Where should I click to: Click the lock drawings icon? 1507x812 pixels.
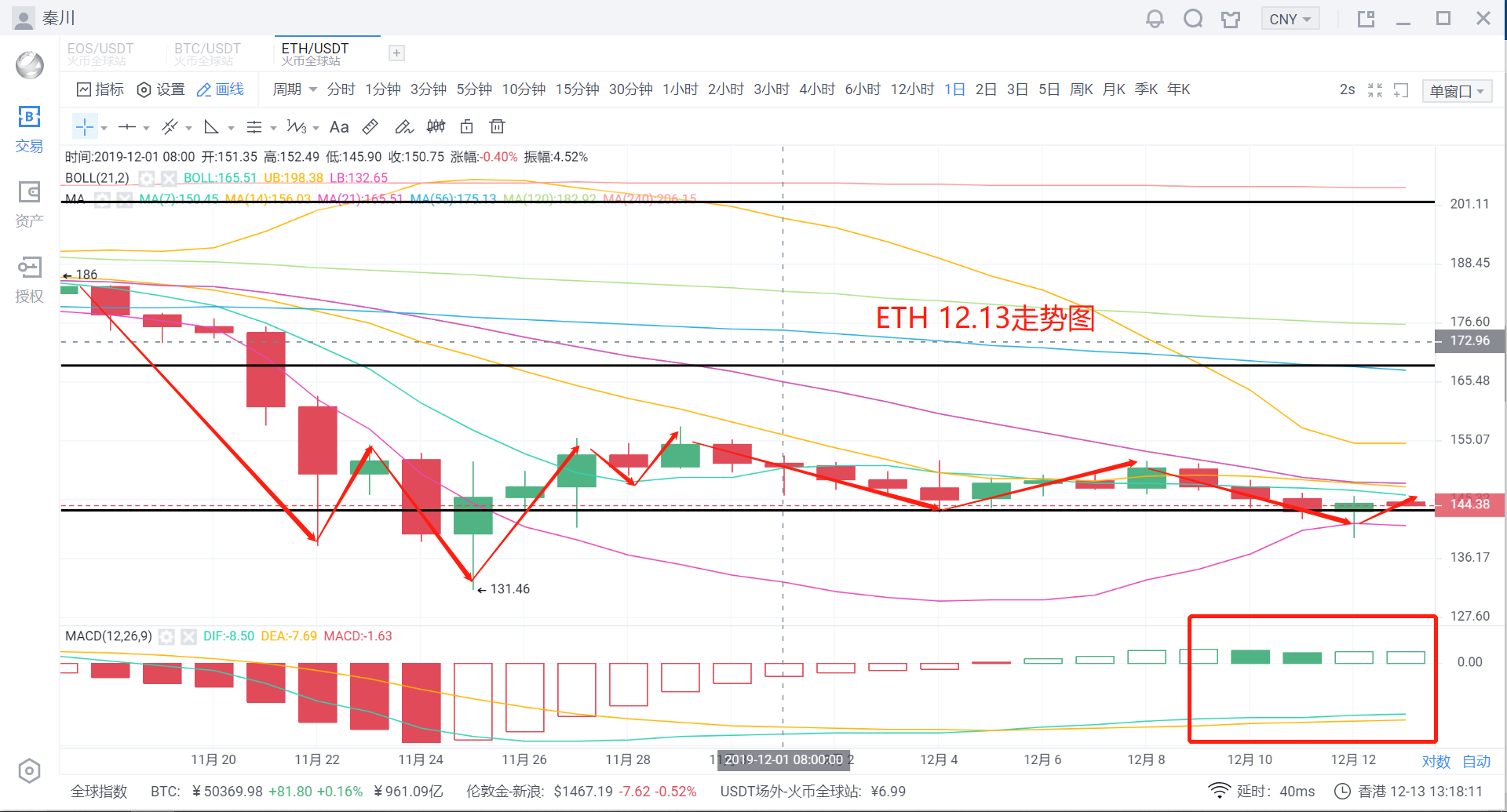pos(467,126)
